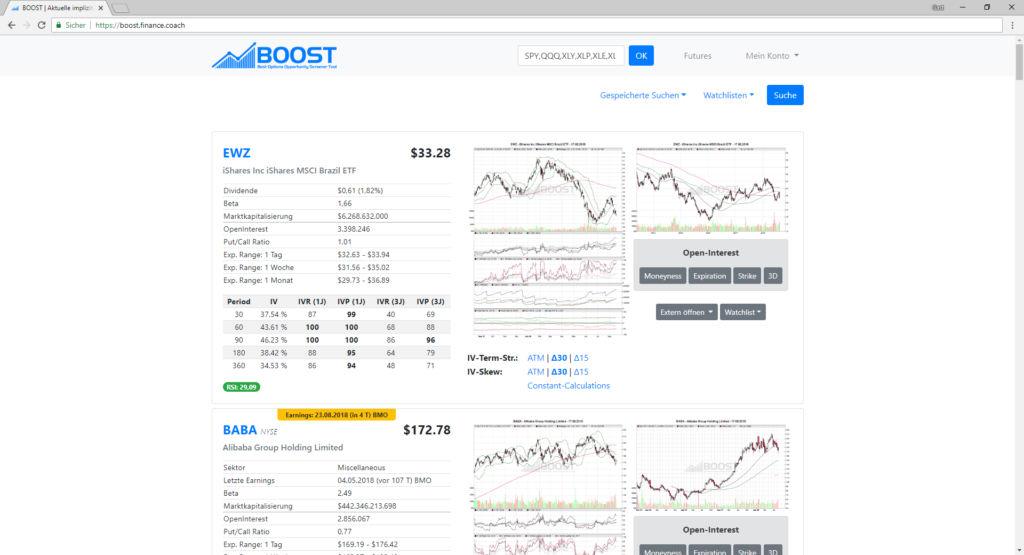Click the EWZ Marktkapitalisierung value $6.268.632.000
This screenshot has height=555, width=1024.
[362, 216]
